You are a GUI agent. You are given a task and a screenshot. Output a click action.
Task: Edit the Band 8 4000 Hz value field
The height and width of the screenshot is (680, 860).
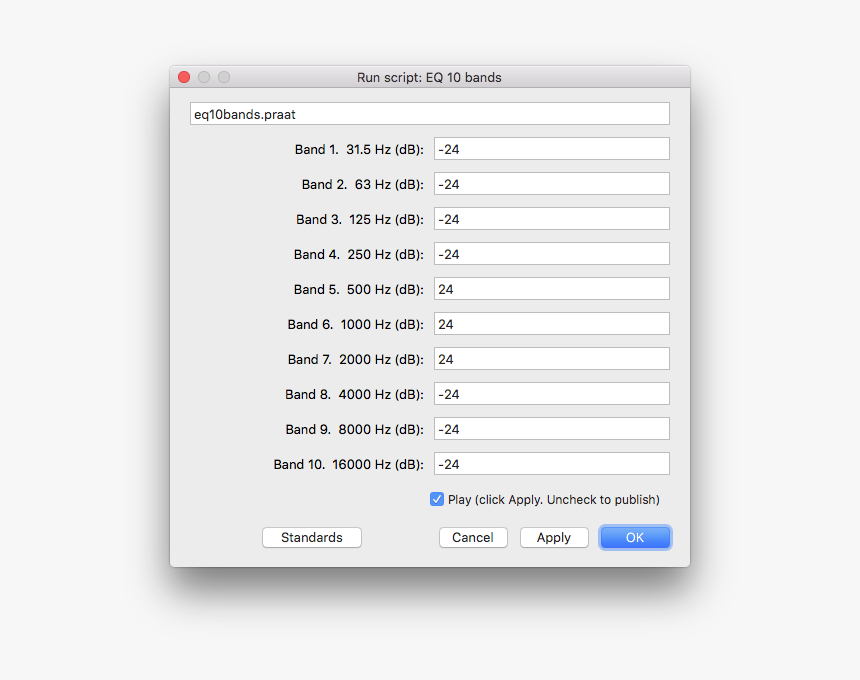(551, 394)
